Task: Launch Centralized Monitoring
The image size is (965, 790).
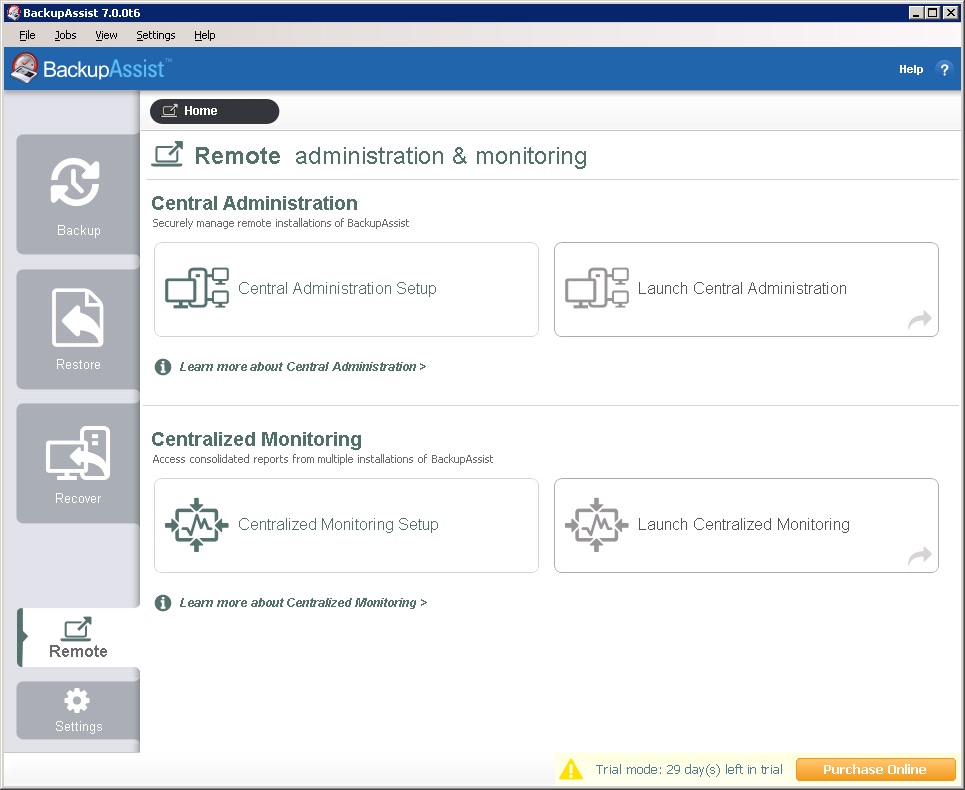Action: point(746,525)
